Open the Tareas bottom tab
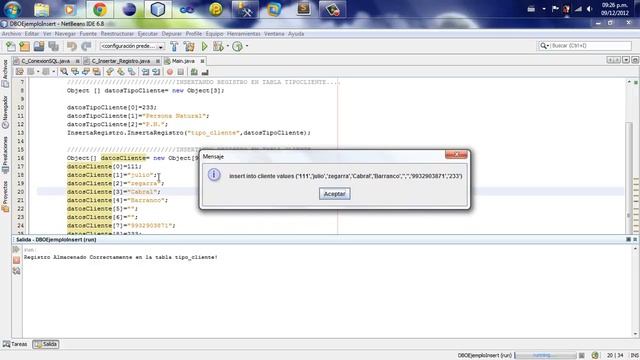The width and height of the screenshot is (640, 360). [15, 344]
